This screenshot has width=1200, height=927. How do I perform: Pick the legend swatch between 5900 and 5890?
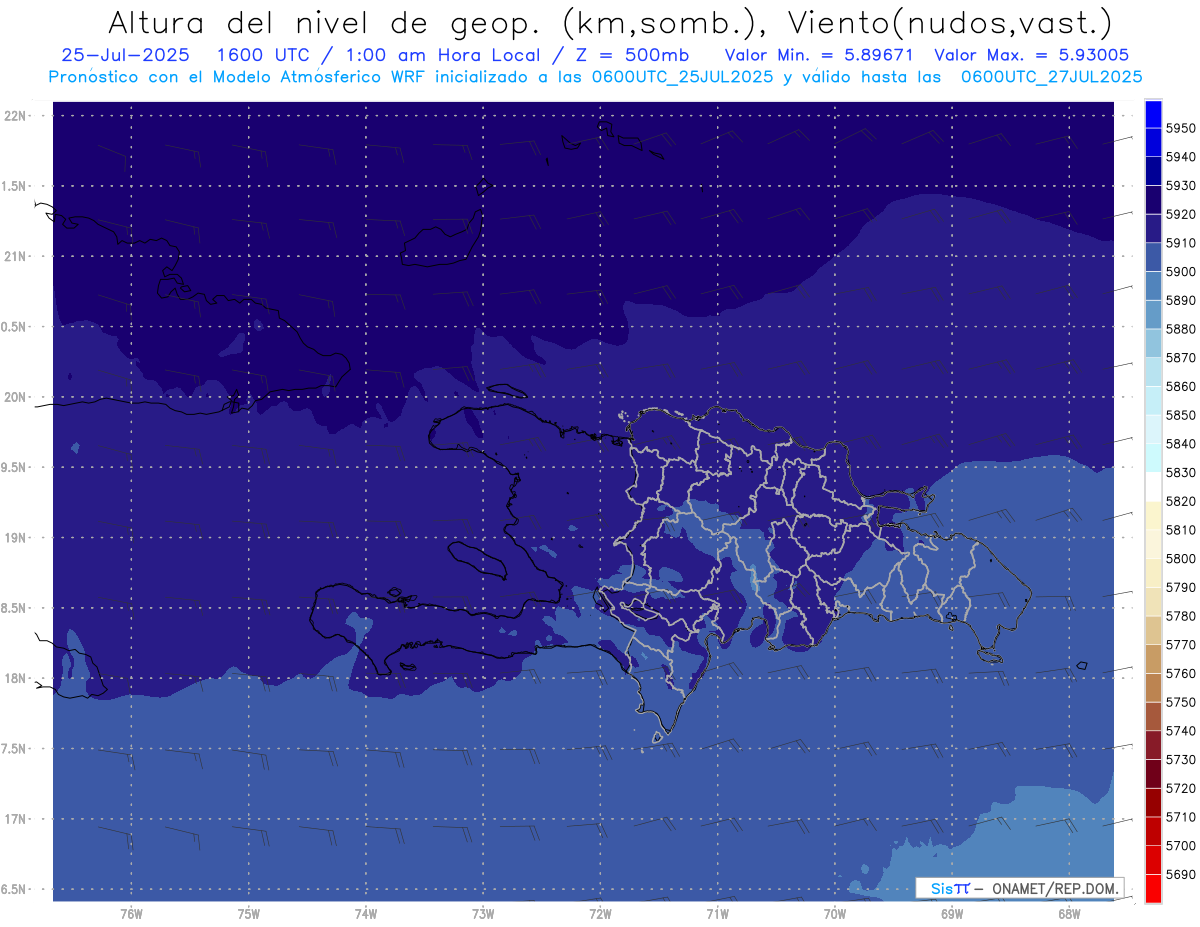pyautogui.click(x=1153, y=286)
